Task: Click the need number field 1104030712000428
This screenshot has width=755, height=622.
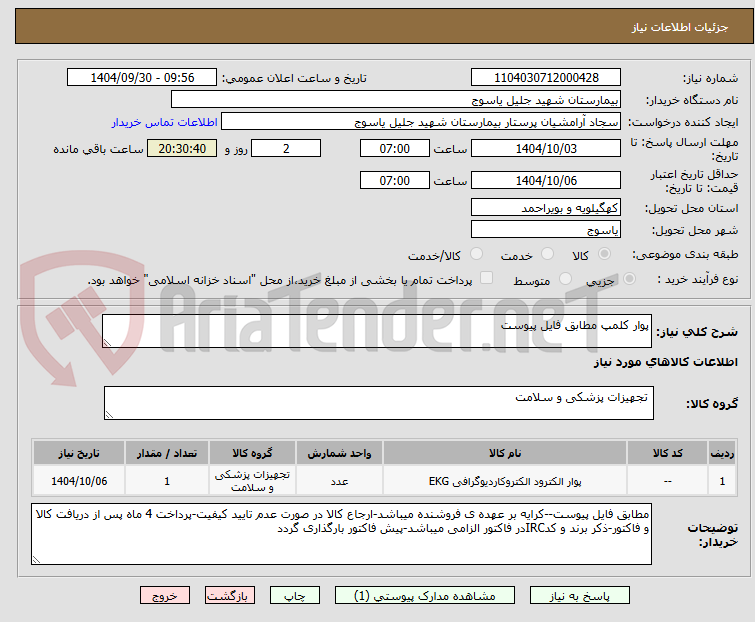Action: click(546, 78)
